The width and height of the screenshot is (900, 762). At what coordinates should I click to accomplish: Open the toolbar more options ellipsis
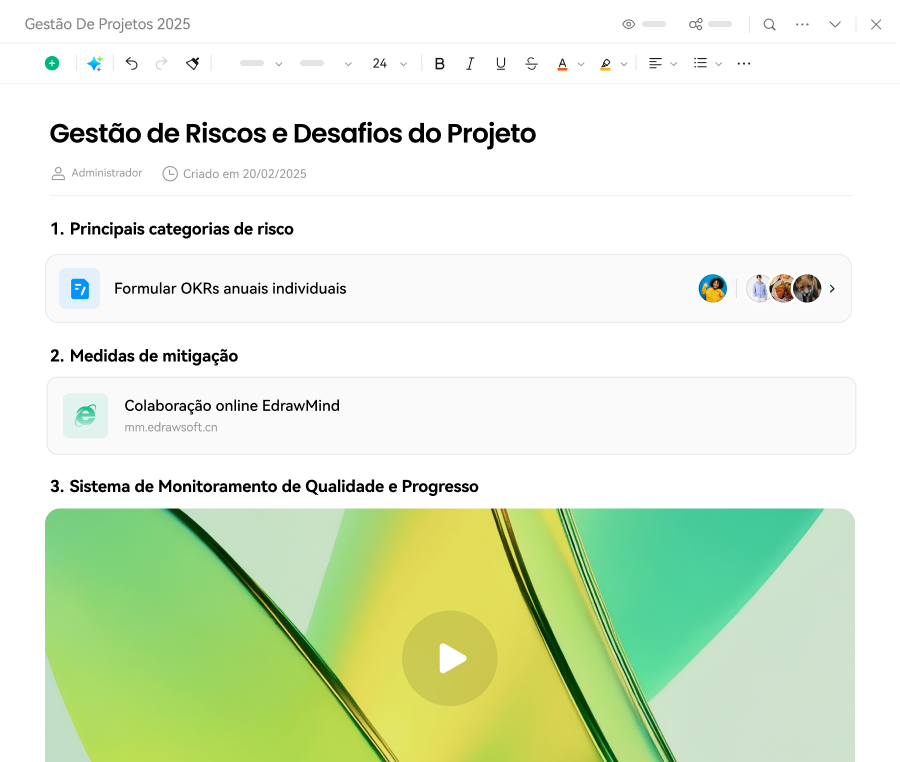[744, 63]
